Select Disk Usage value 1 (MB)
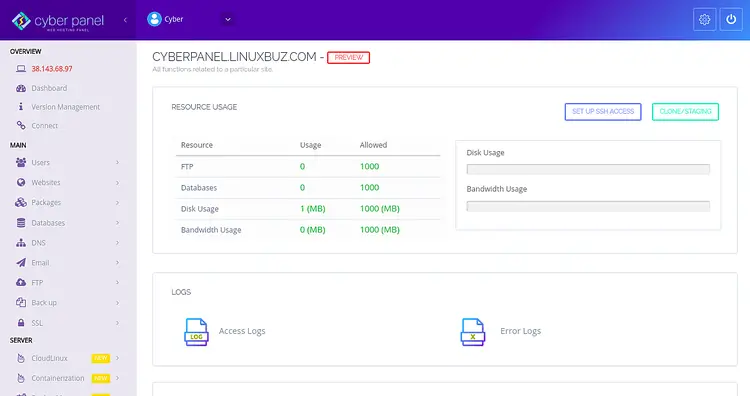 point(312,209)
